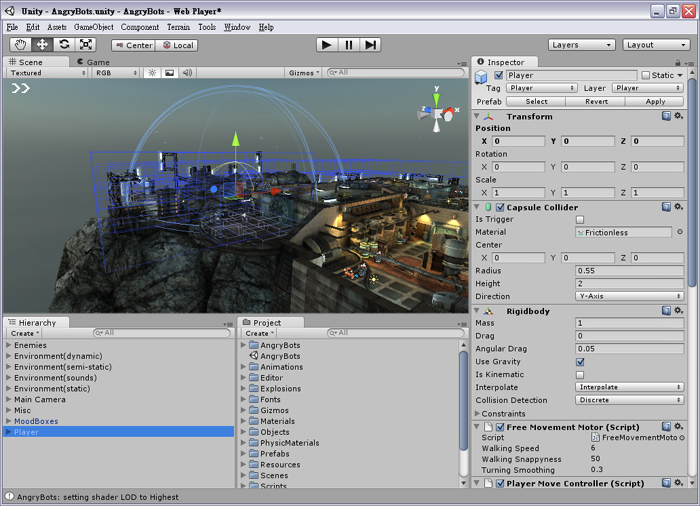
Task: Pick physic material with circle selector
Action: pos(680,232)
